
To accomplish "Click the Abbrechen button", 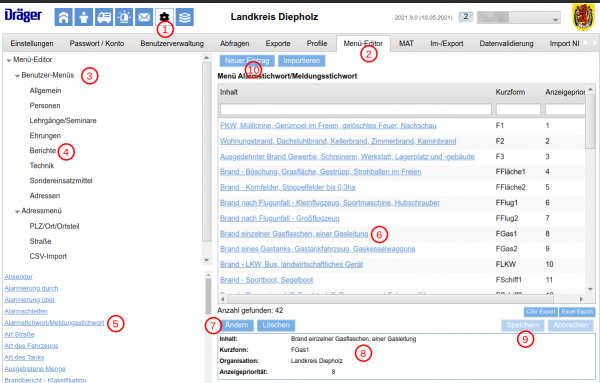I will [570, 325].
